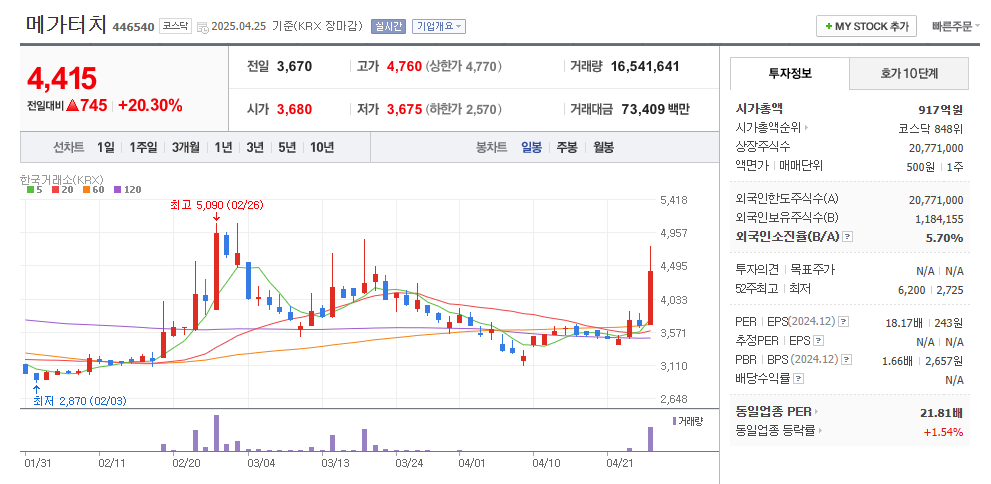The height and width of the screenshot is (484, 991).
Task: Open the help icon beside PBR | BPS(2024.12)
Action: [847, 360]
